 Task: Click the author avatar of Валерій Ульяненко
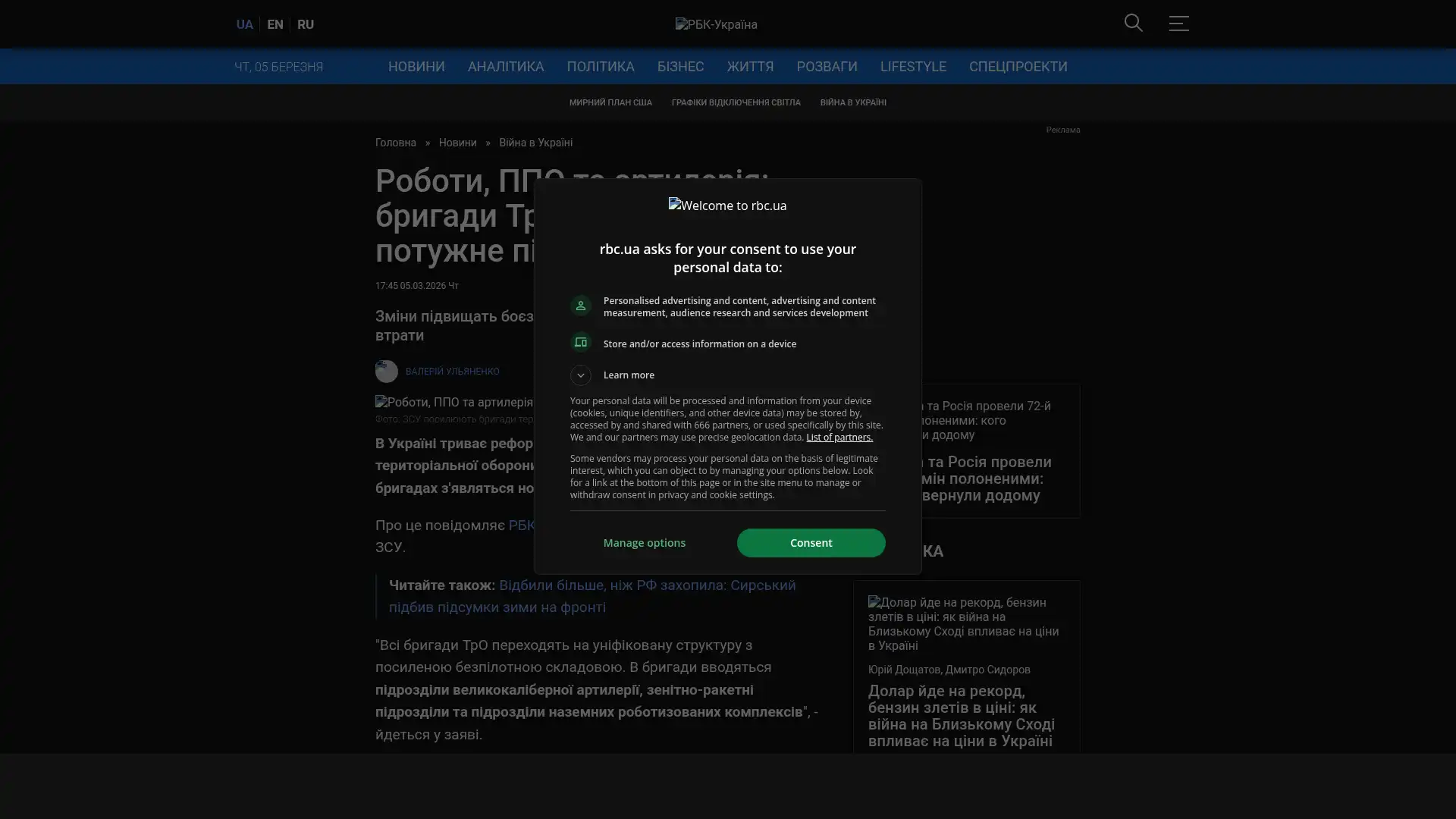tap(387, 372)
